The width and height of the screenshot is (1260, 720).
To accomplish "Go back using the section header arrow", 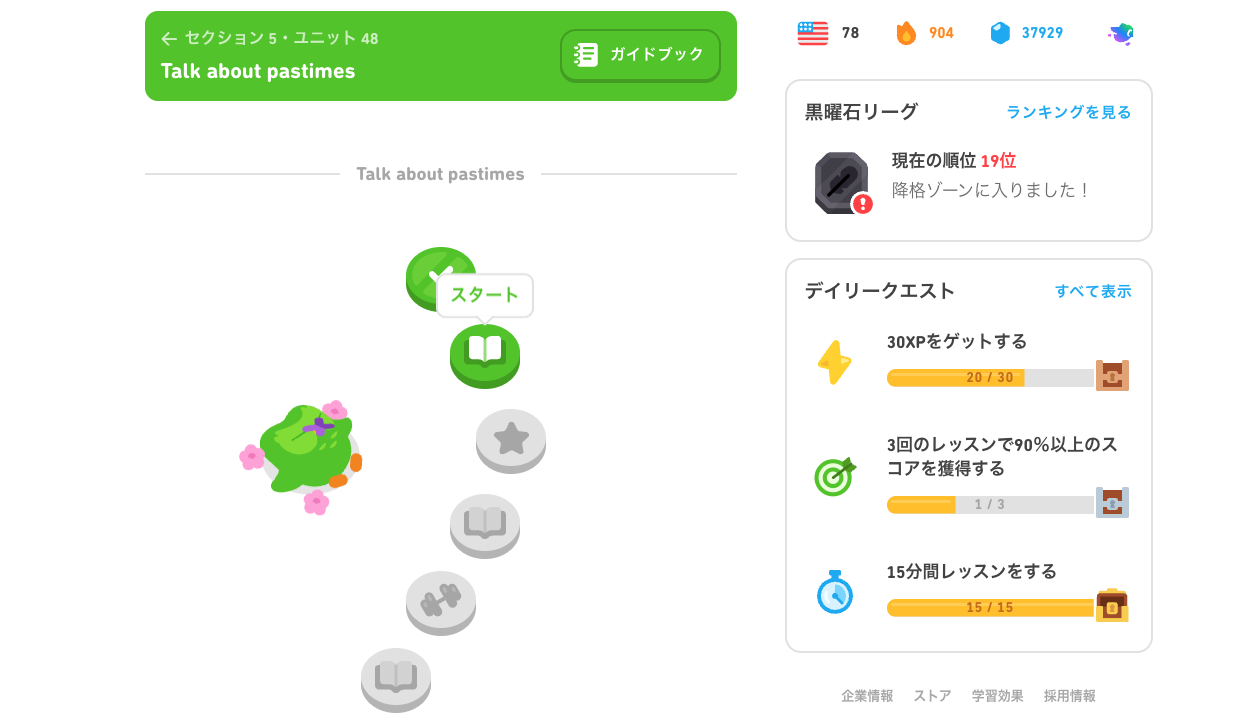I will click(x=169, y=39).
